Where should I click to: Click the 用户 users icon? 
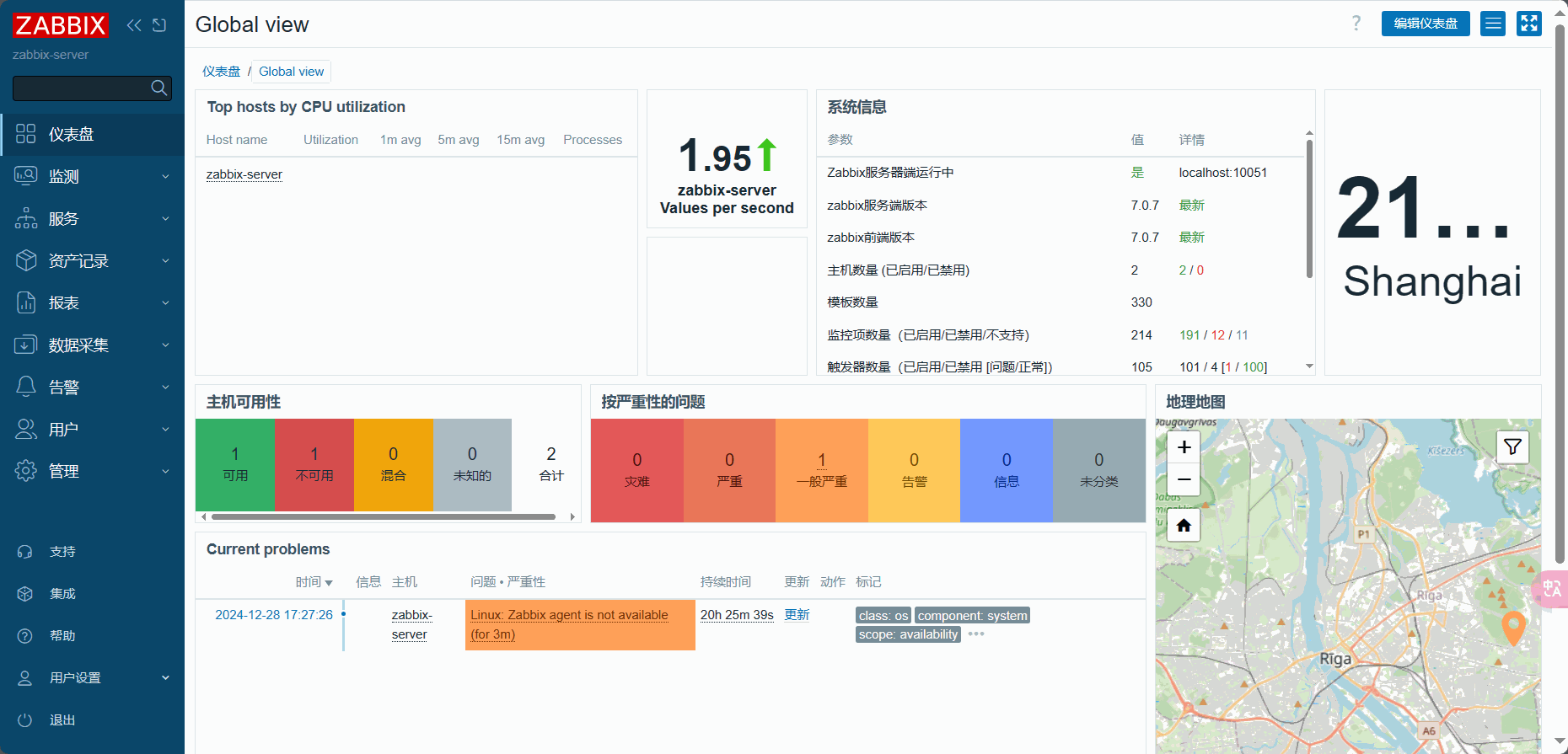pos(26,429)
